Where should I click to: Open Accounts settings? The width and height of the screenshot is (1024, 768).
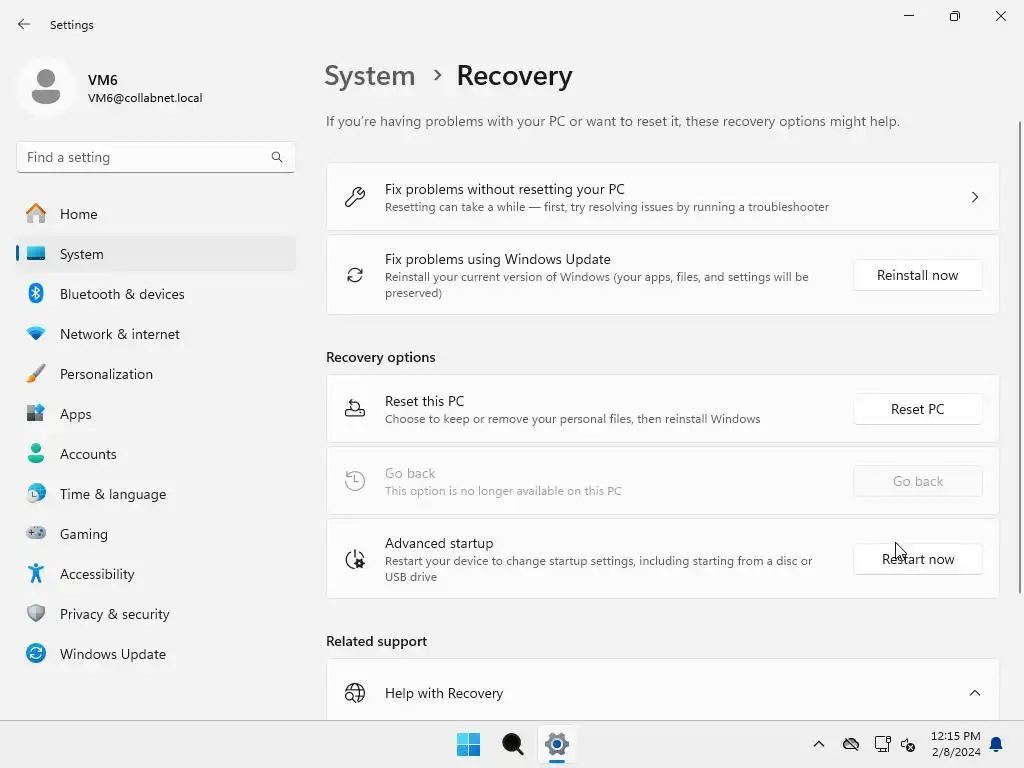coord(156,454)
